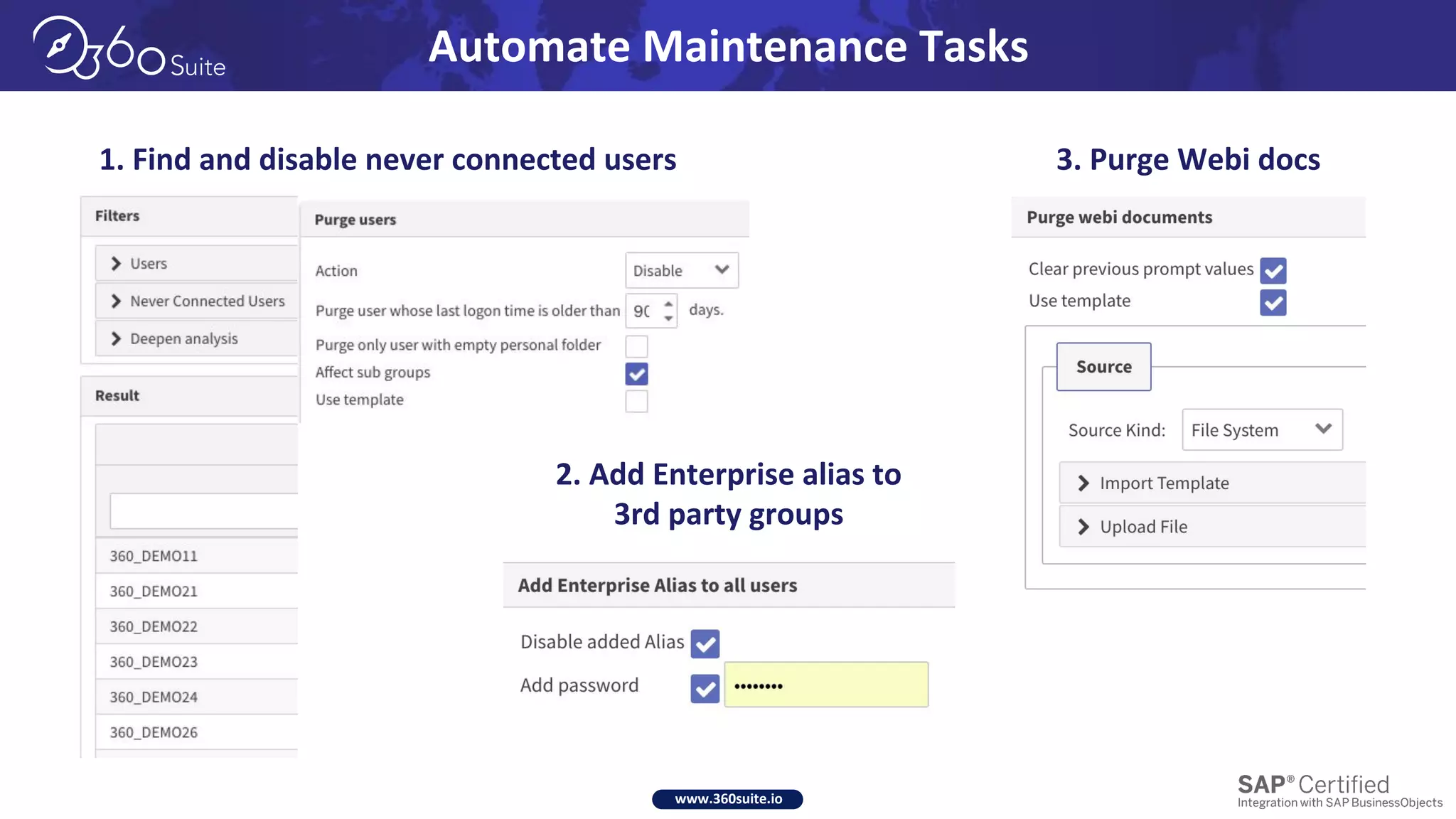The width and height of the screenshot is (1456, 819).
Task: Expand the Never Connected Users filter
Action: (197, 301)
